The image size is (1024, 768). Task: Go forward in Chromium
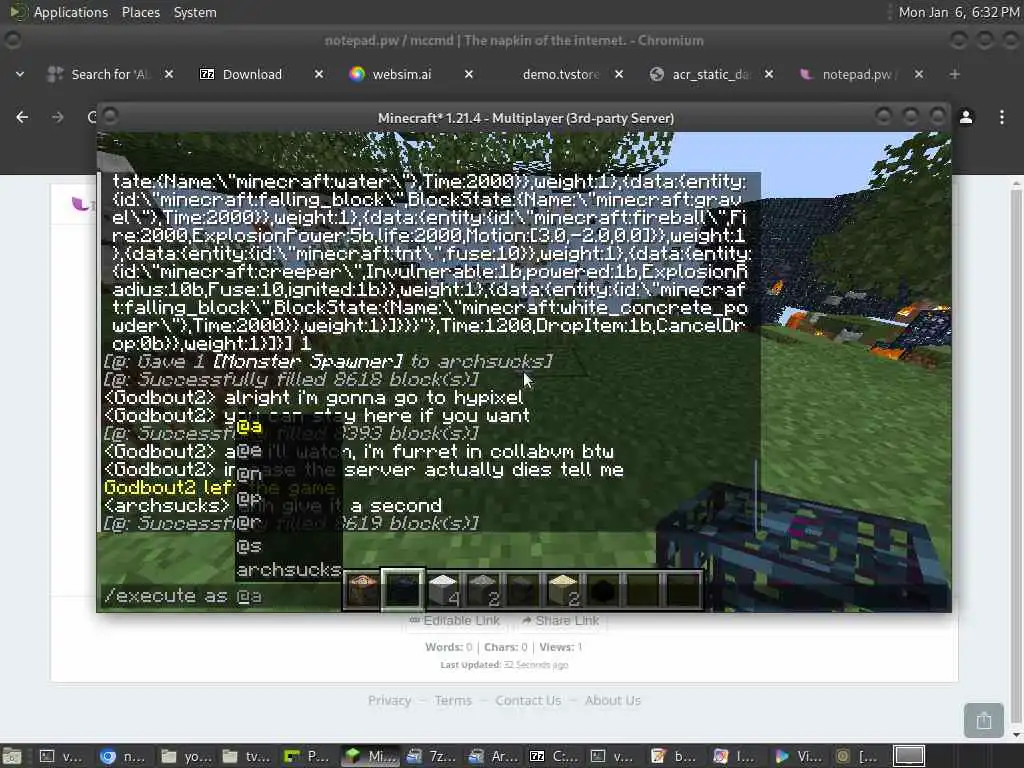tap(57, 117)
